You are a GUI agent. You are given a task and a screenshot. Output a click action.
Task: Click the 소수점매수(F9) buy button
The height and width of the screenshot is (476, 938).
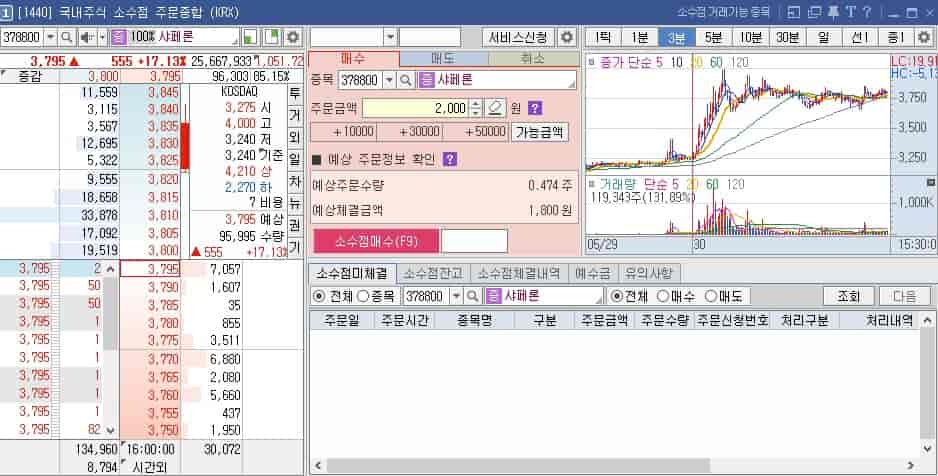tap(376, 241)
